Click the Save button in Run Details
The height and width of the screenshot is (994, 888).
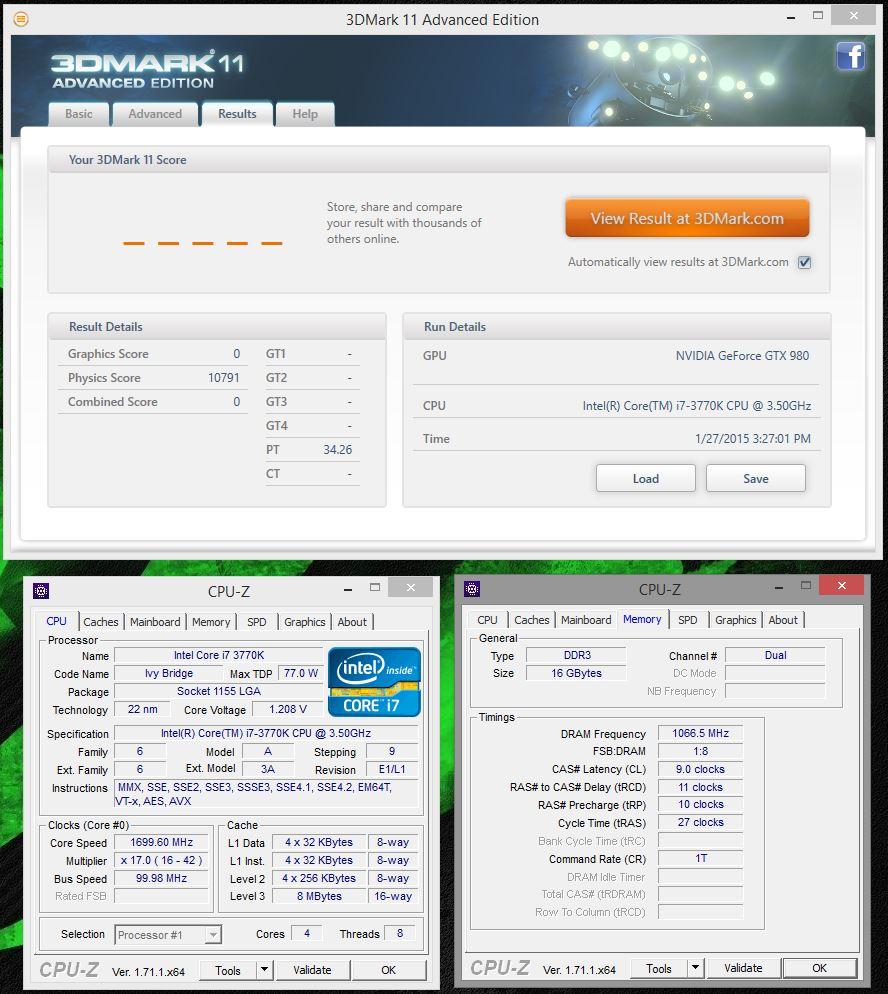pyautogui.click(x=756, y=479)
